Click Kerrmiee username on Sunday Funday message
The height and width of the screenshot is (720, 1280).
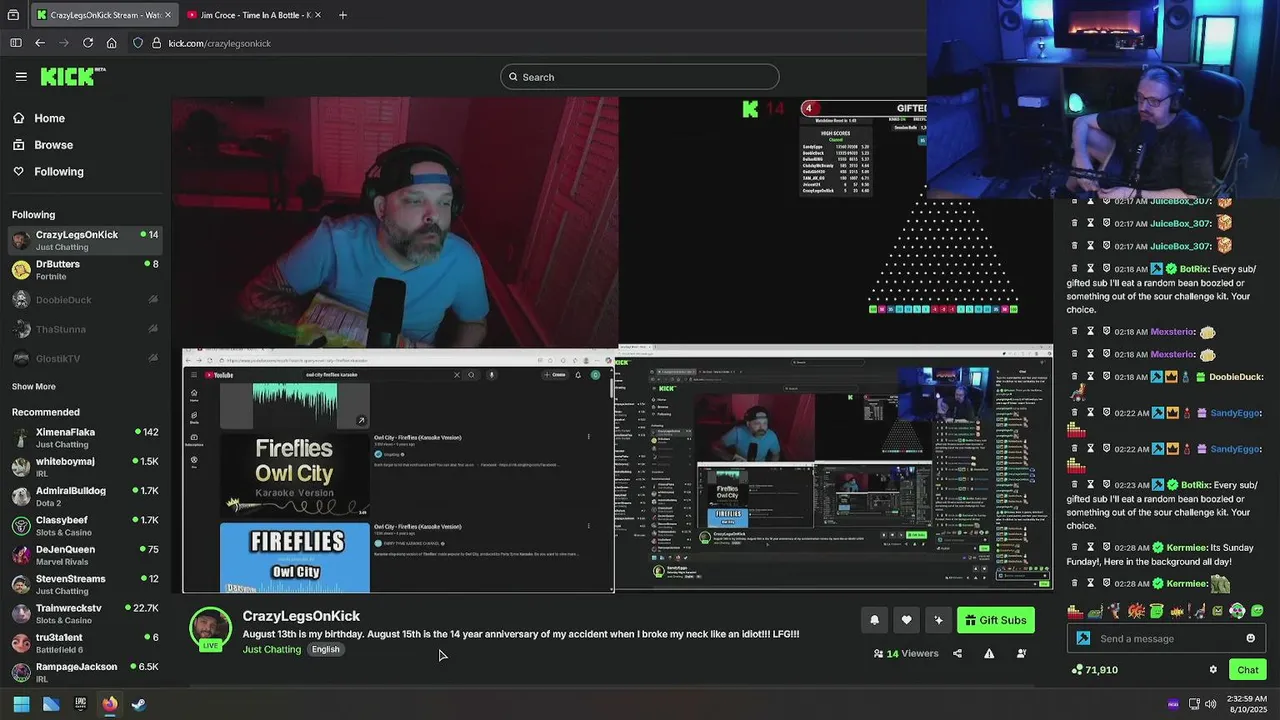click(1186, 548)
